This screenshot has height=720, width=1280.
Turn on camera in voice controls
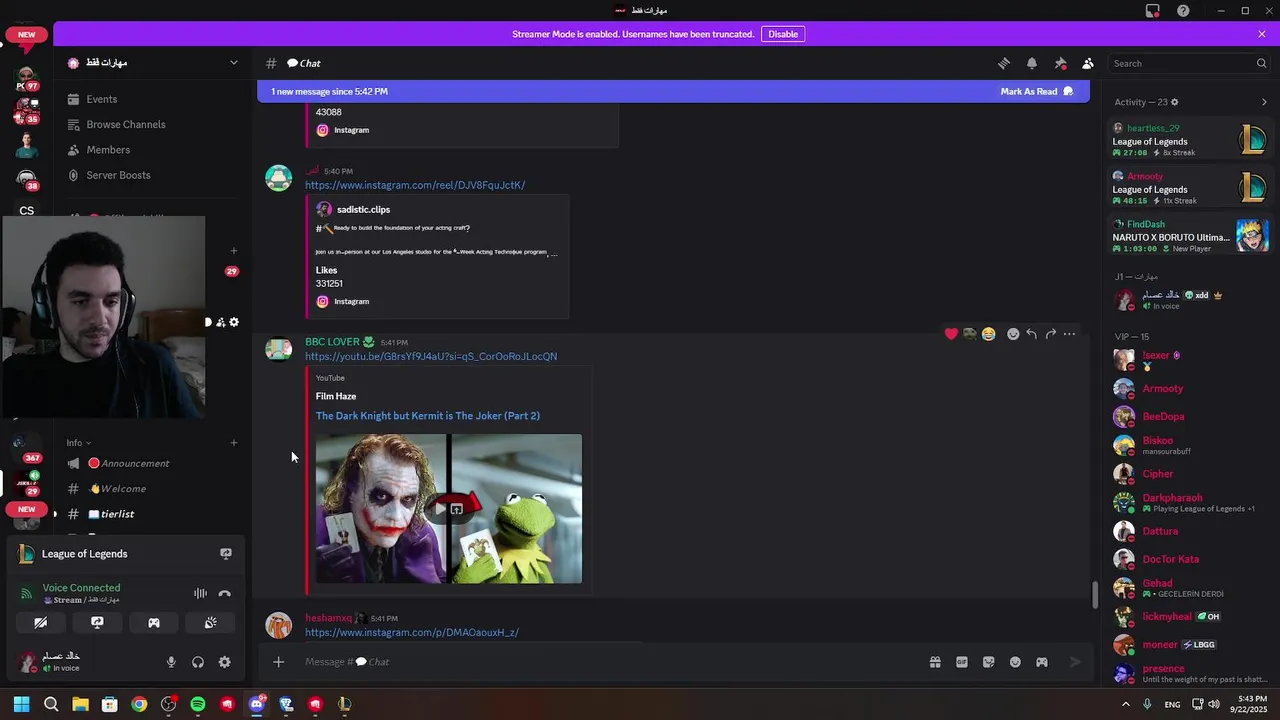[41, 623]
